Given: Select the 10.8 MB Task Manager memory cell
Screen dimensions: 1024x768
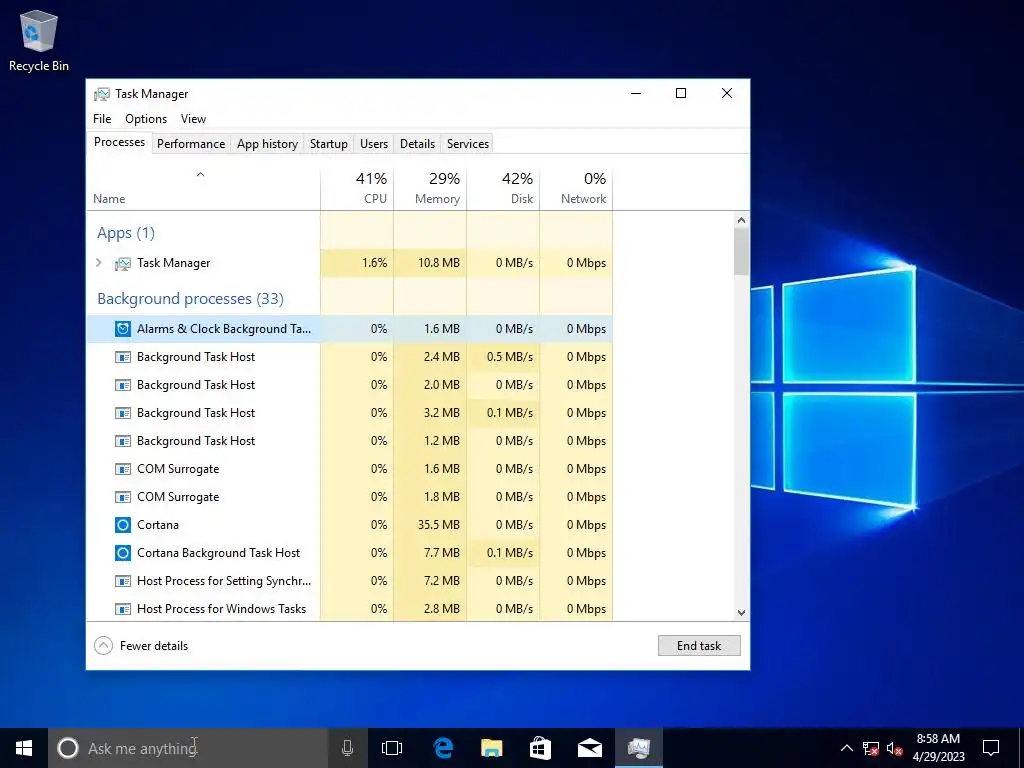Looking at the screenshot, I should point(430,263).
